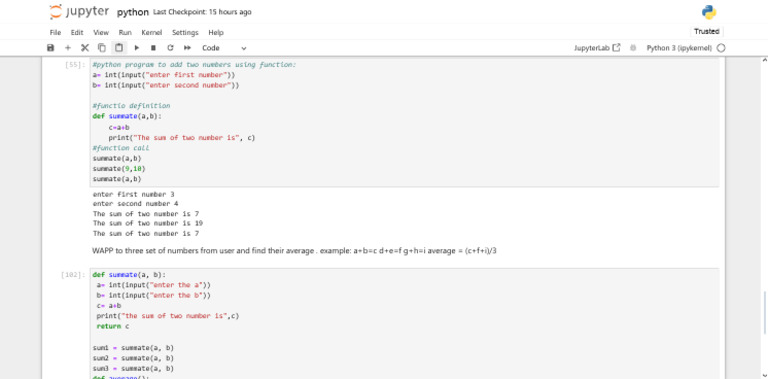Click the Jupyter logo to go home

[x=79, y=12]
